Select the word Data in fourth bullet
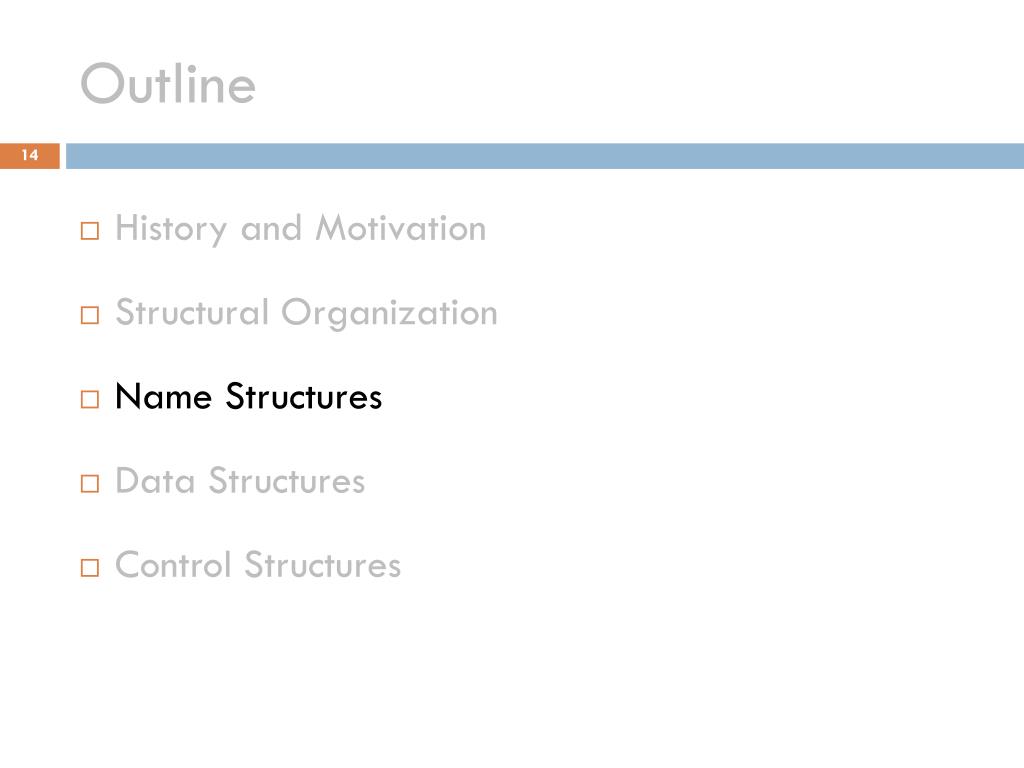Viewport: 1024px width, 768px height. [155, 481]
